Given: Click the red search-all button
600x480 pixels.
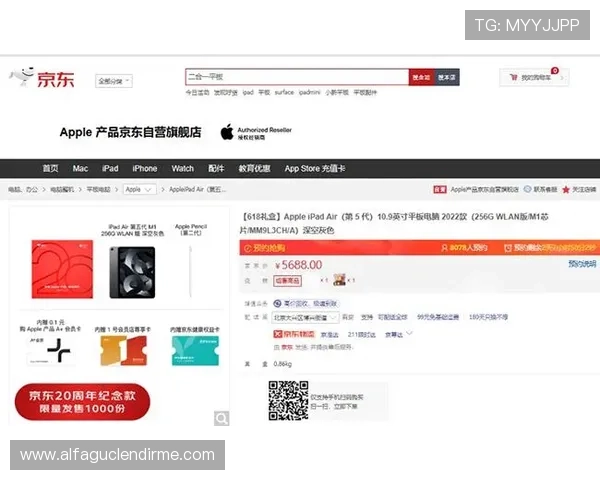Looking at the screenshot, I should [421, 77].
